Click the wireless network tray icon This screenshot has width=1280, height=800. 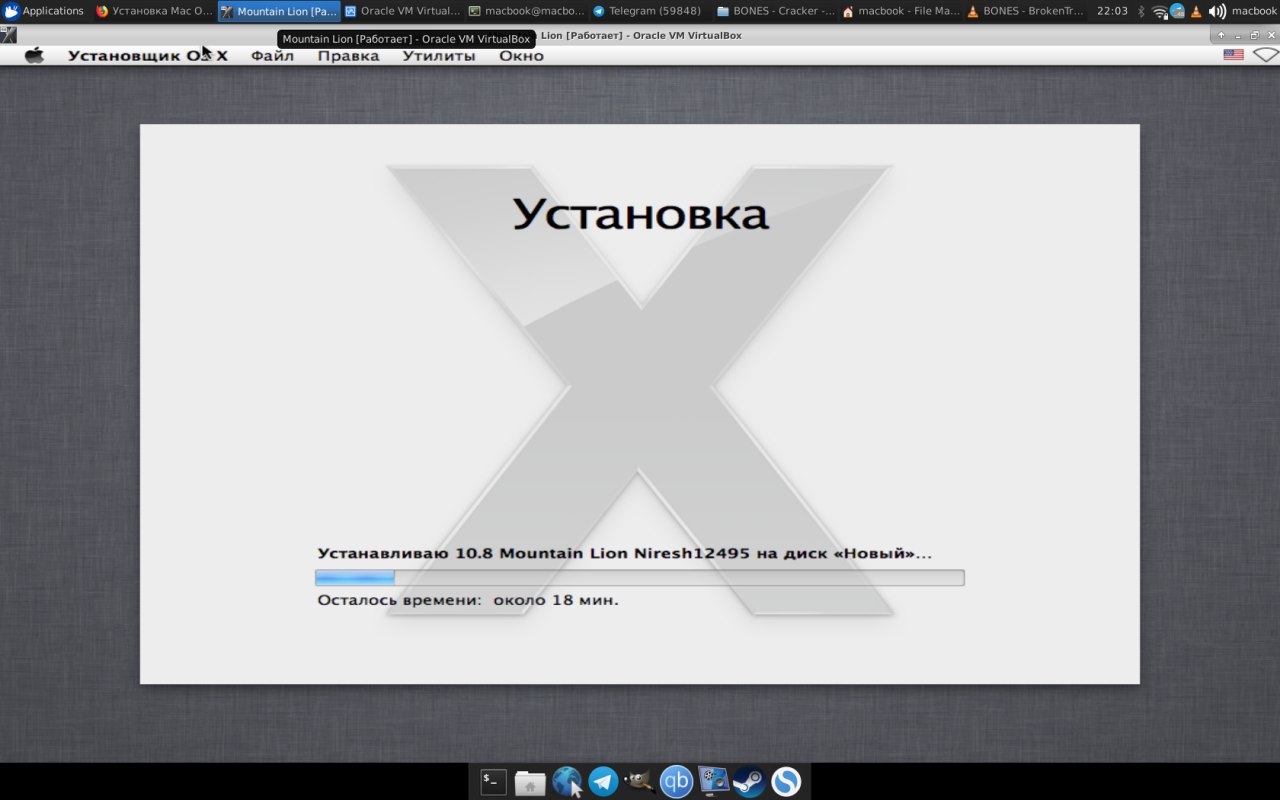pyautogui.click(x=1160, y=11)
